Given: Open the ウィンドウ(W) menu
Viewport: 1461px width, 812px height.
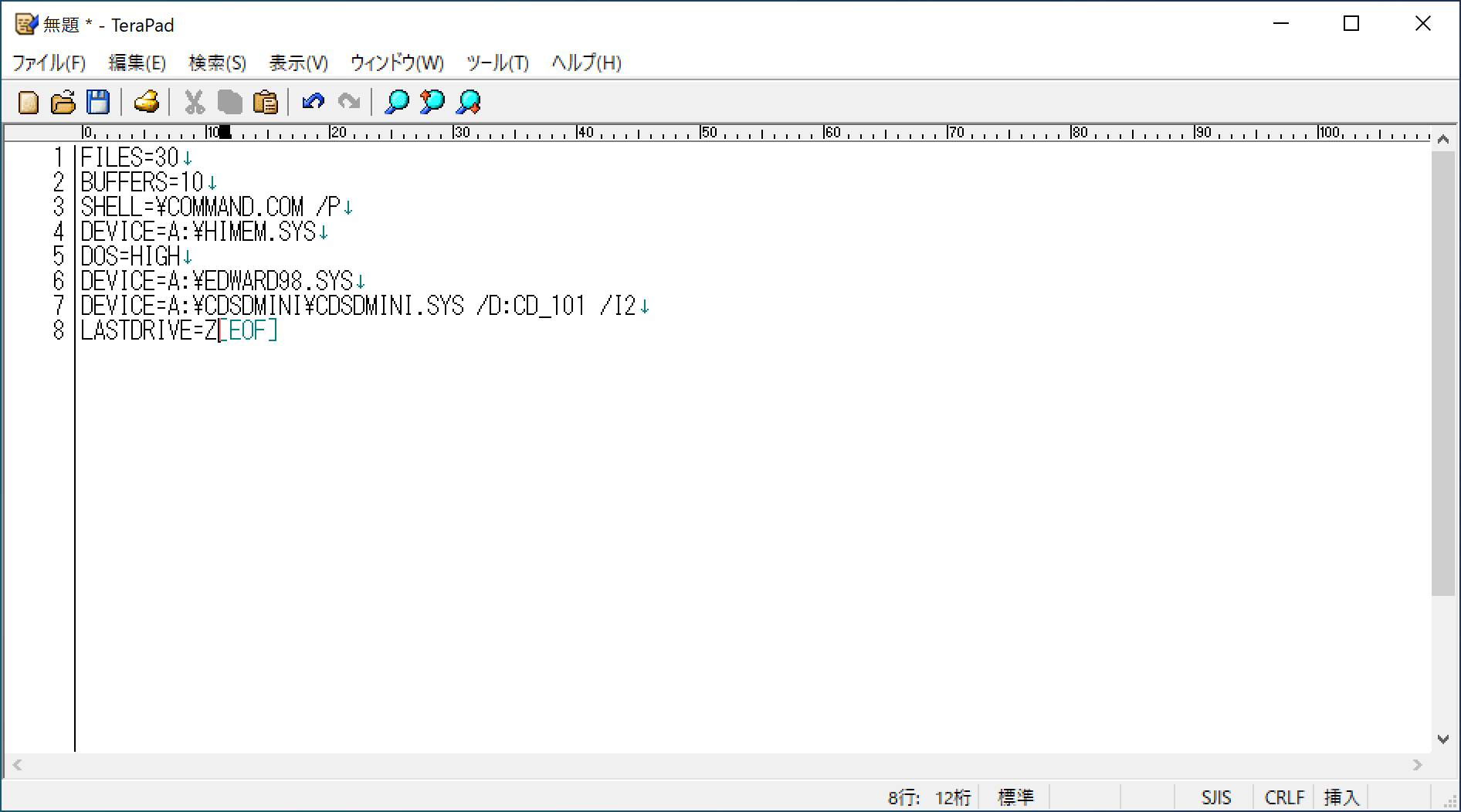Looking at the screenshot, I should (x=397, y=63).
